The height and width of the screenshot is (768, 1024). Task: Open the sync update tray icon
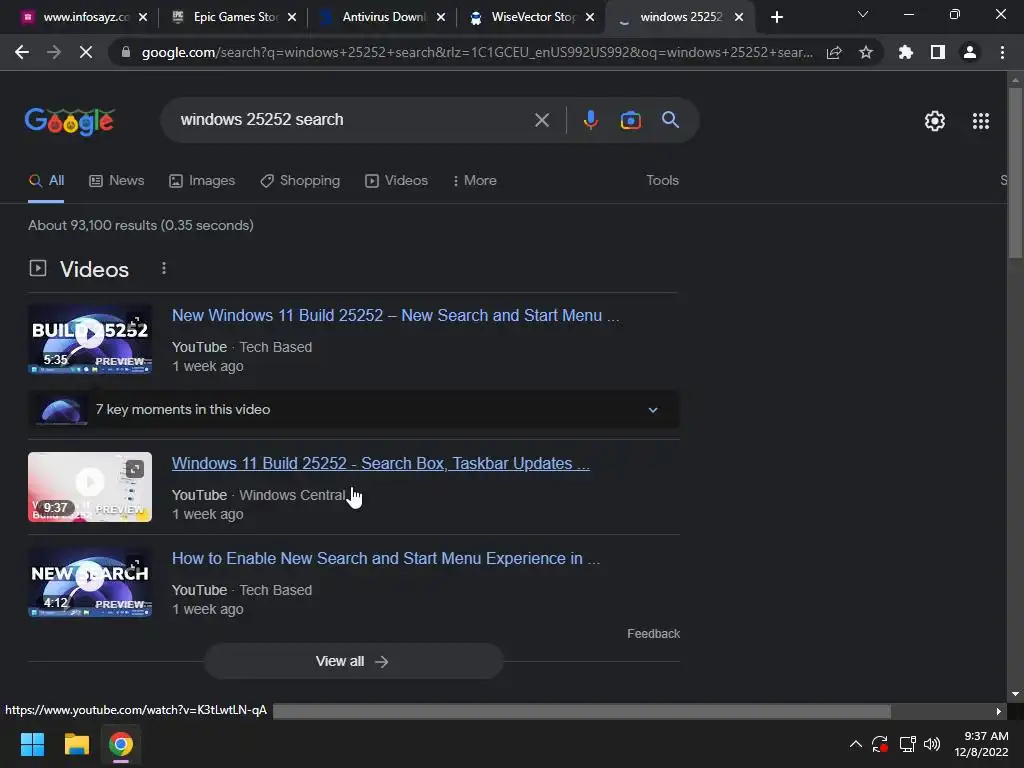[x=880, y=744]
